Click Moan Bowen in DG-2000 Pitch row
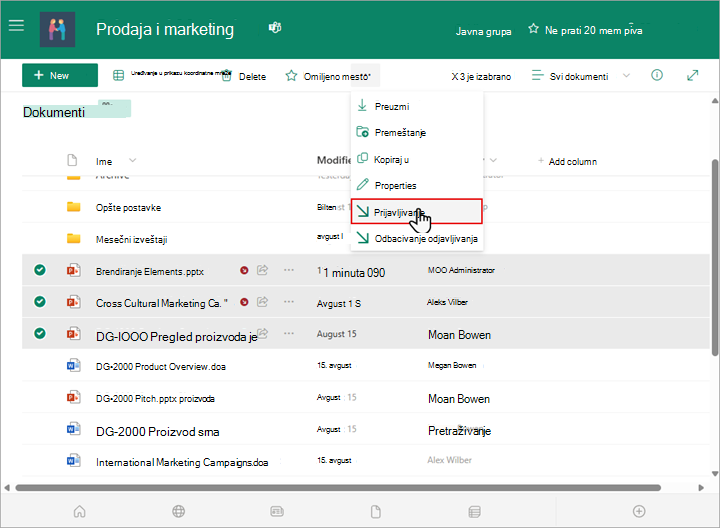Screen dimensions: 720x528 (x=459, y=399)
